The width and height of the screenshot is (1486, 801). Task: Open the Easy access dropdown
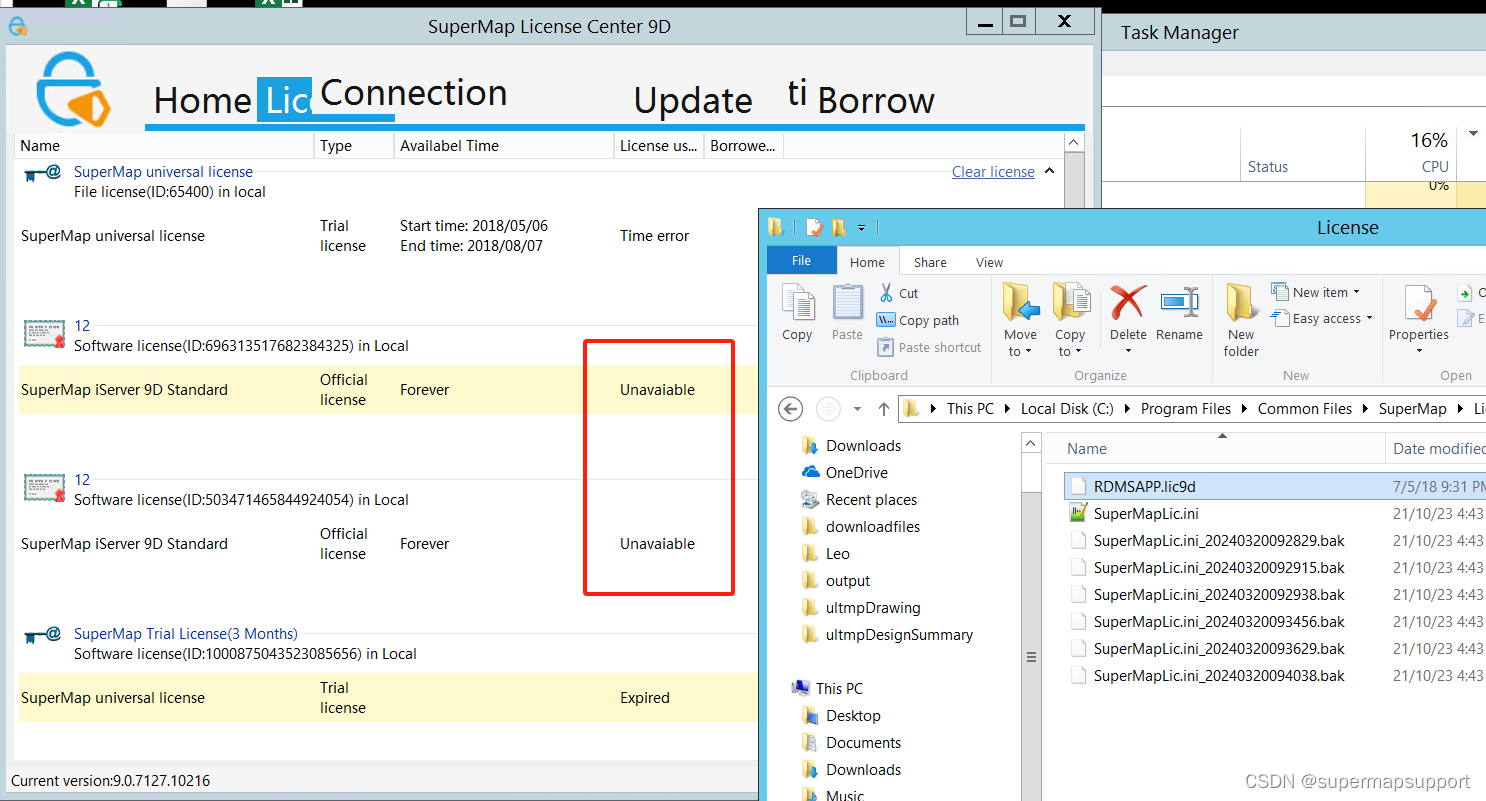(1322, 318)
